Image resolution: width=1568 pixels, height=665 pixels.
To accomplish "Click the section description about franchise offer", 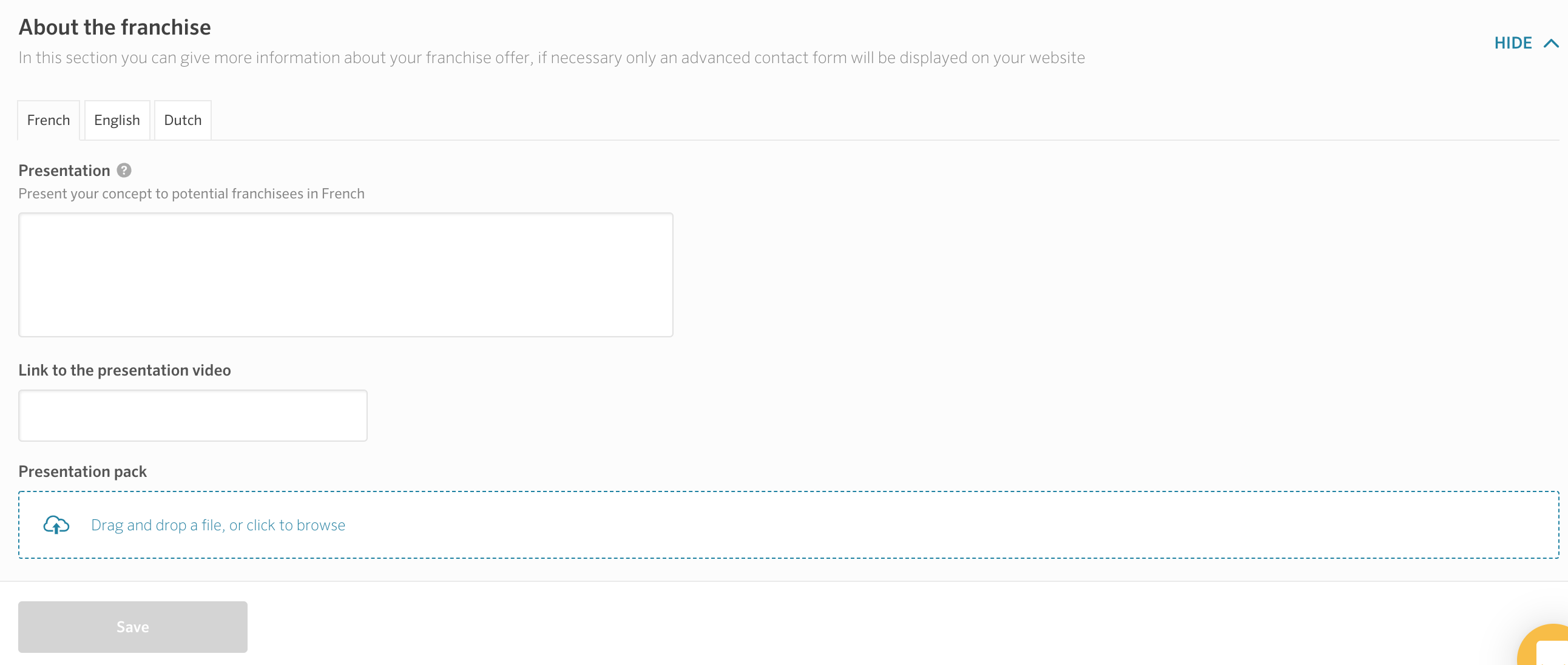I will click(552, 58).
